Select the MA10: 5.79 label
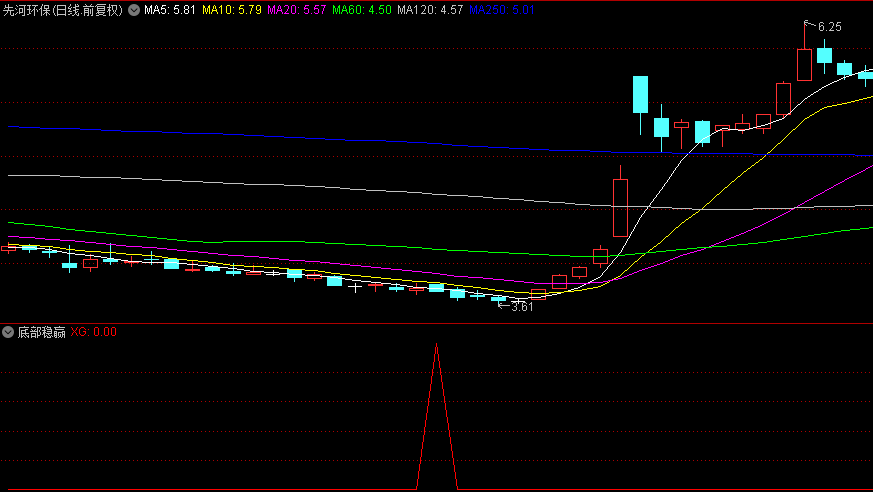This screenshot has height=492, width=873. [x=232, y=10]
